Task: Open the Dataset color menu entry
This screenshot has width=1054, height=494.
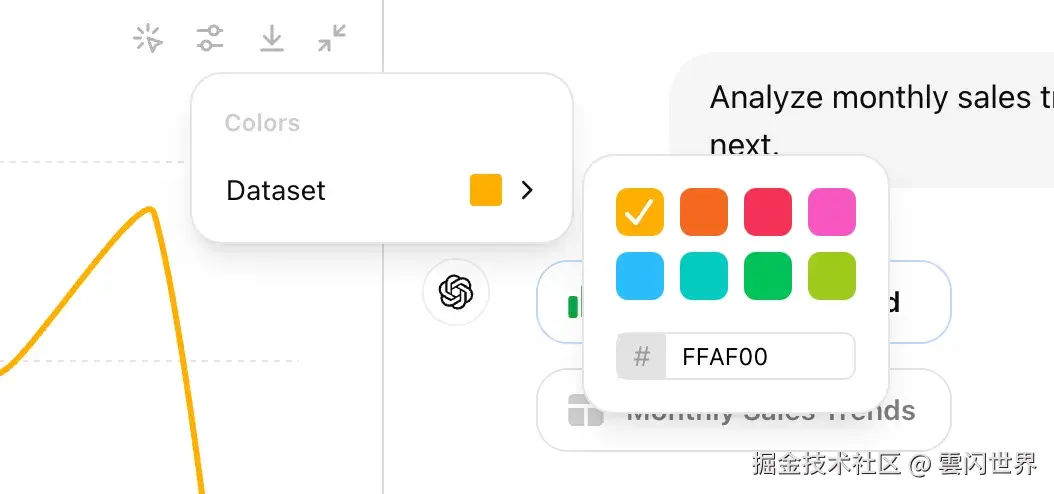Action: tap(276, 191)
